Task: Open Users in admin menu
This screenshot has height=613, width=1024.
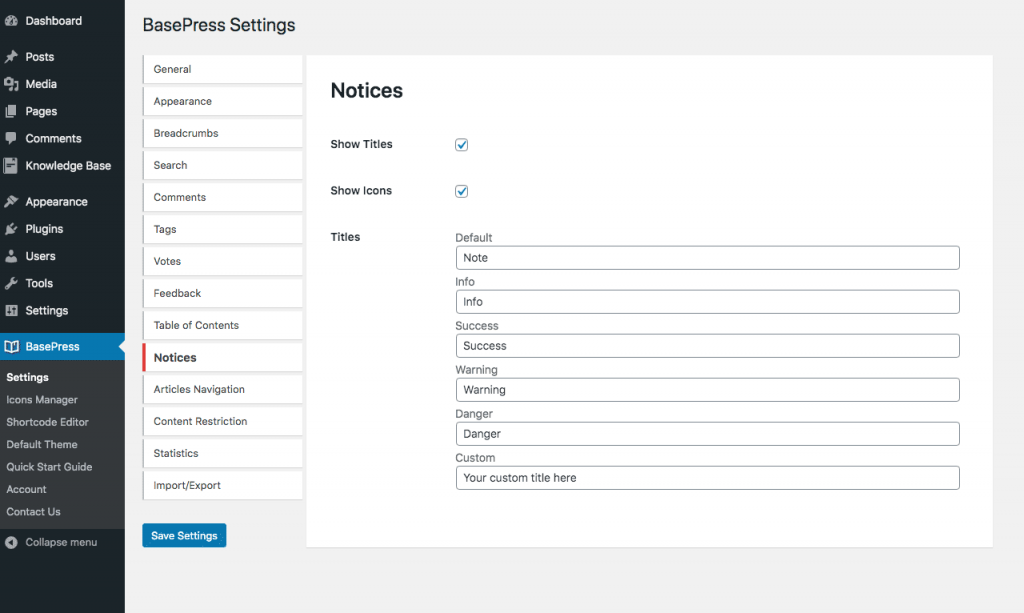Action: click(x=40, y=257)
